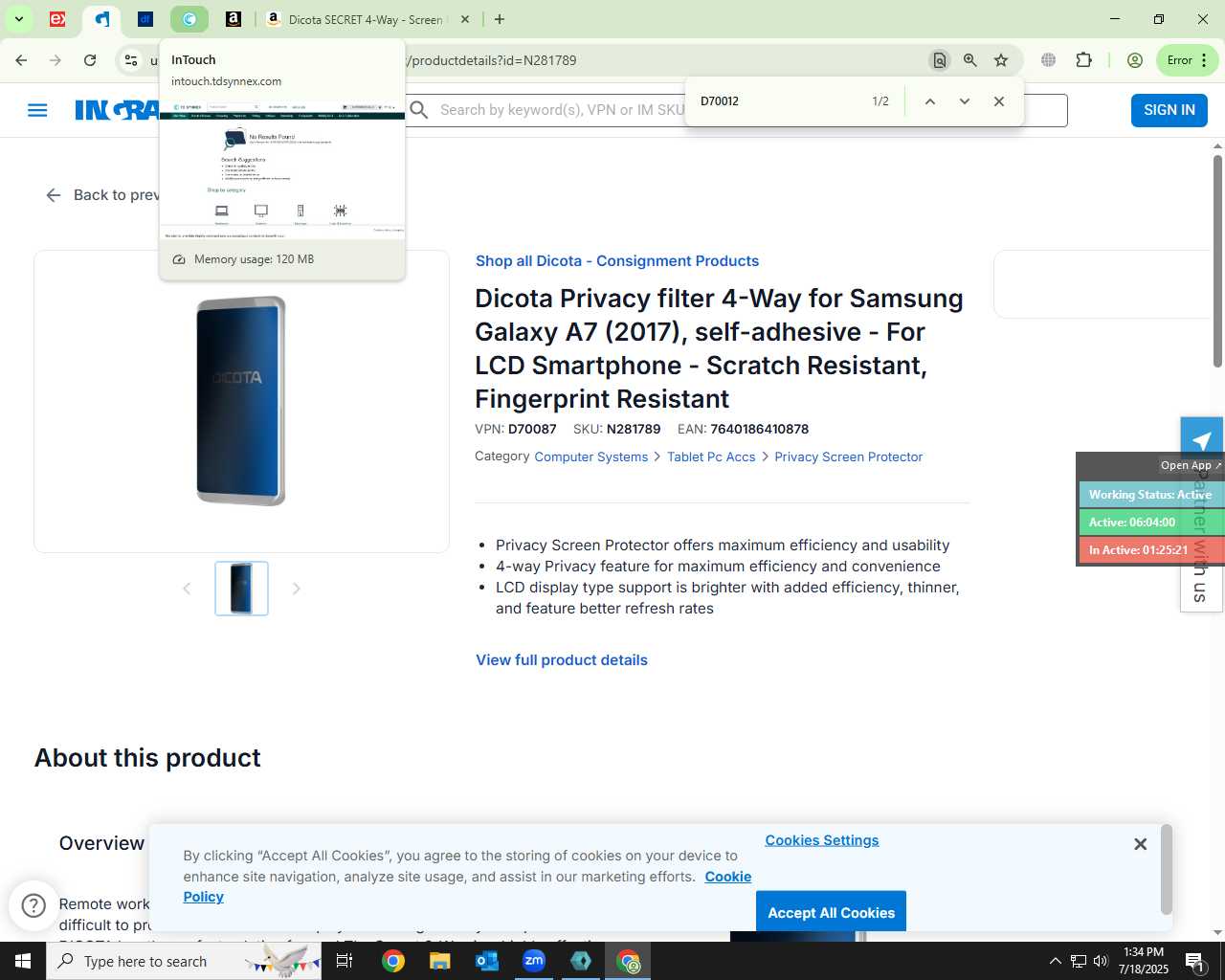The height and width of the screenshot is (980, 1225).
Task: Open the zoom magnifier in address bar
Action: [970, 60]
